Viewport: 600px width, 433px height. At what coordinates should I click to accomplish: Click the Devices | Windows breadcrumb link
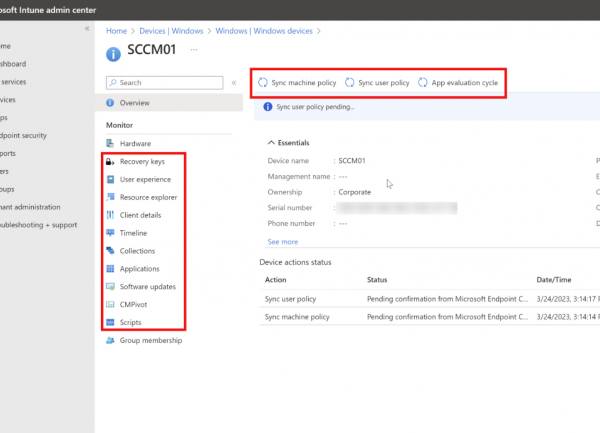coord(171,31)
